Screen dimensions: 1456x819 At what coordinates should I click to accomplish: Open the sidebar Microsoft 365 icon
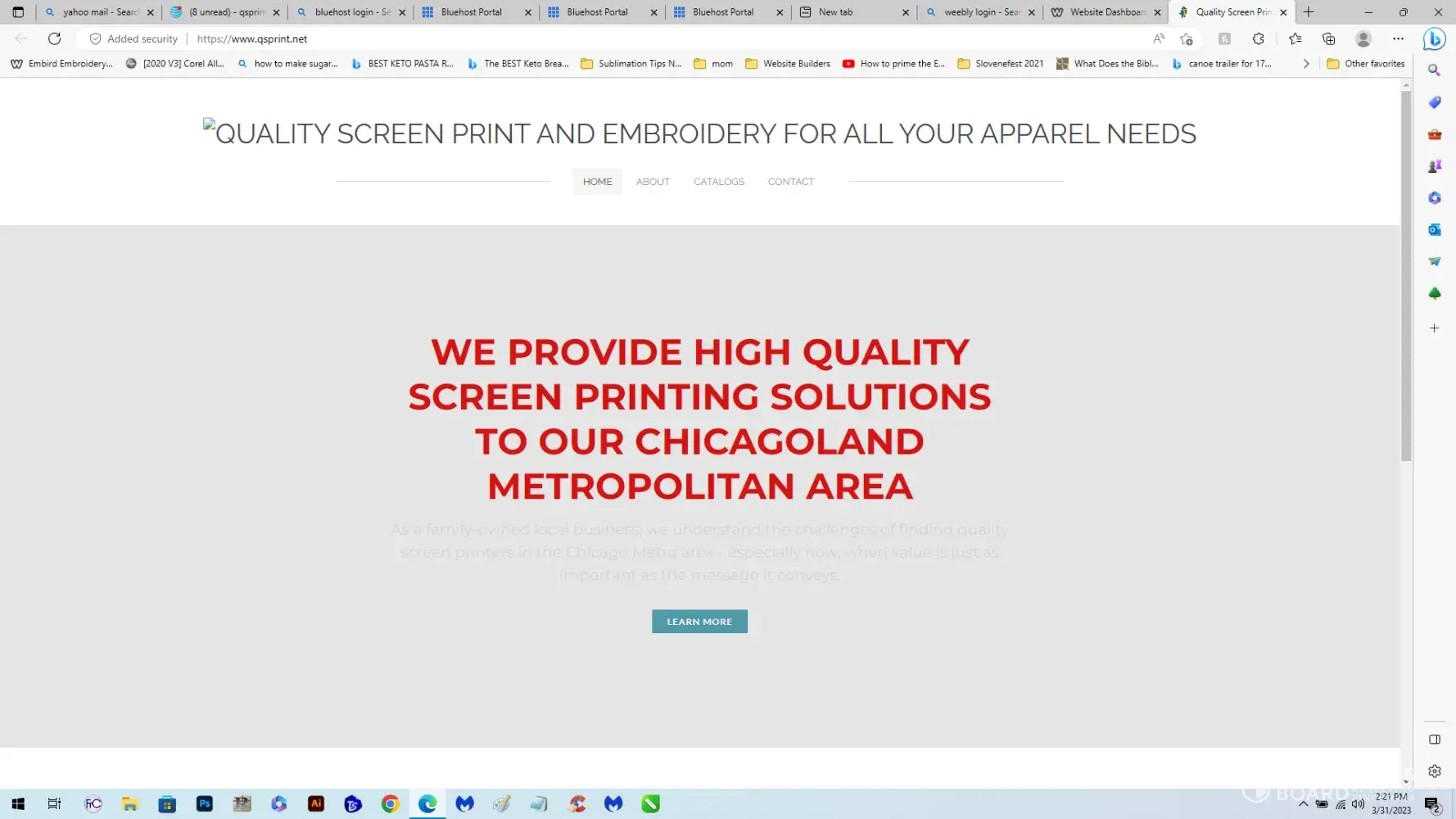click(1434, 198)
